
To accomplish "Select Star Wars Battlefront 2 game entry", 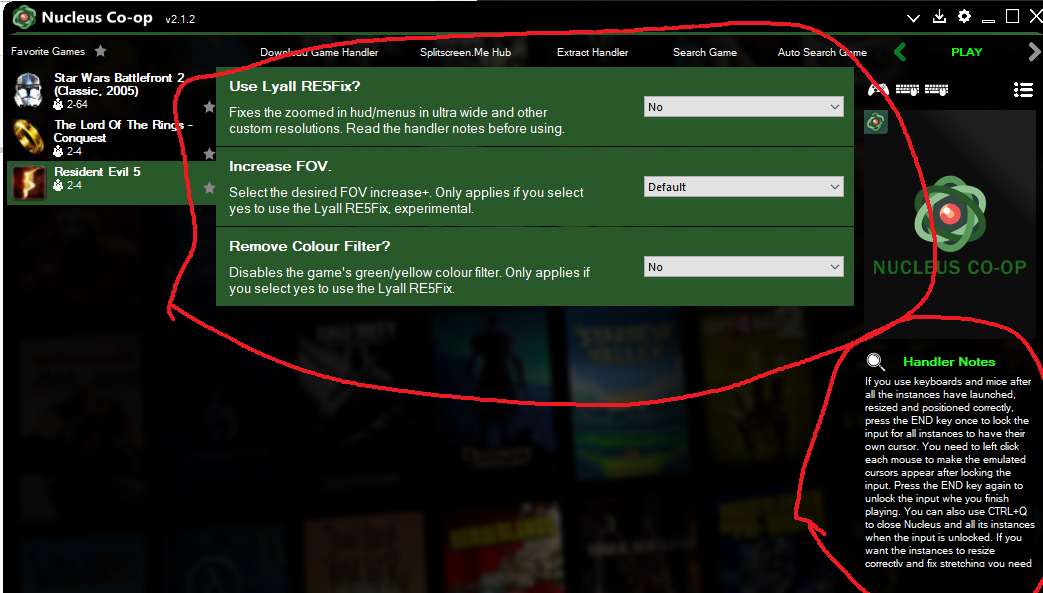I will tap(111, 91).
